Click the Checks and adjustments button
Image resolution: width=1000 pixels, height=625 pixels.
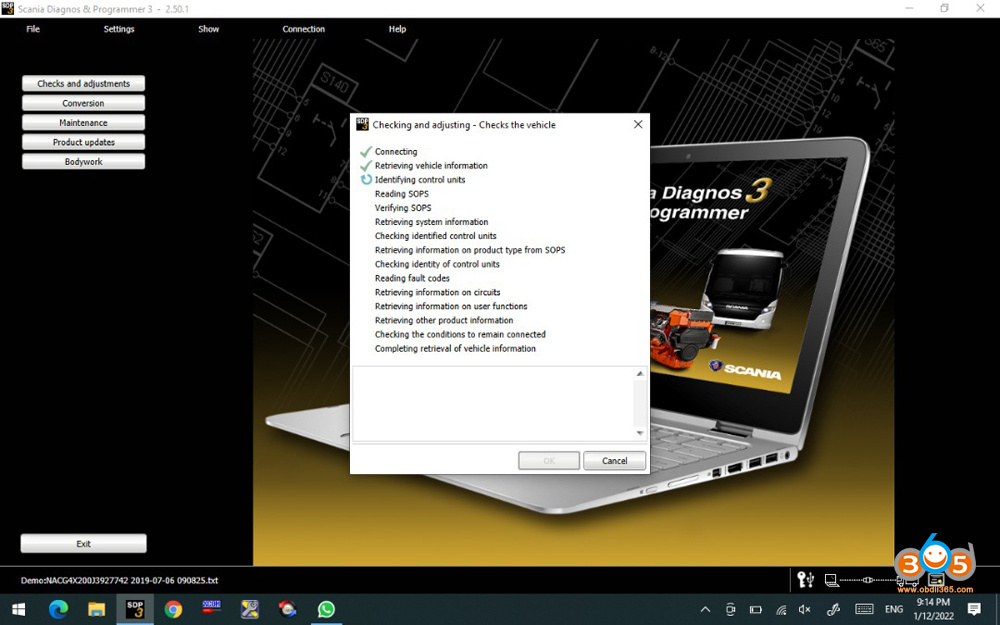point(83,84)
